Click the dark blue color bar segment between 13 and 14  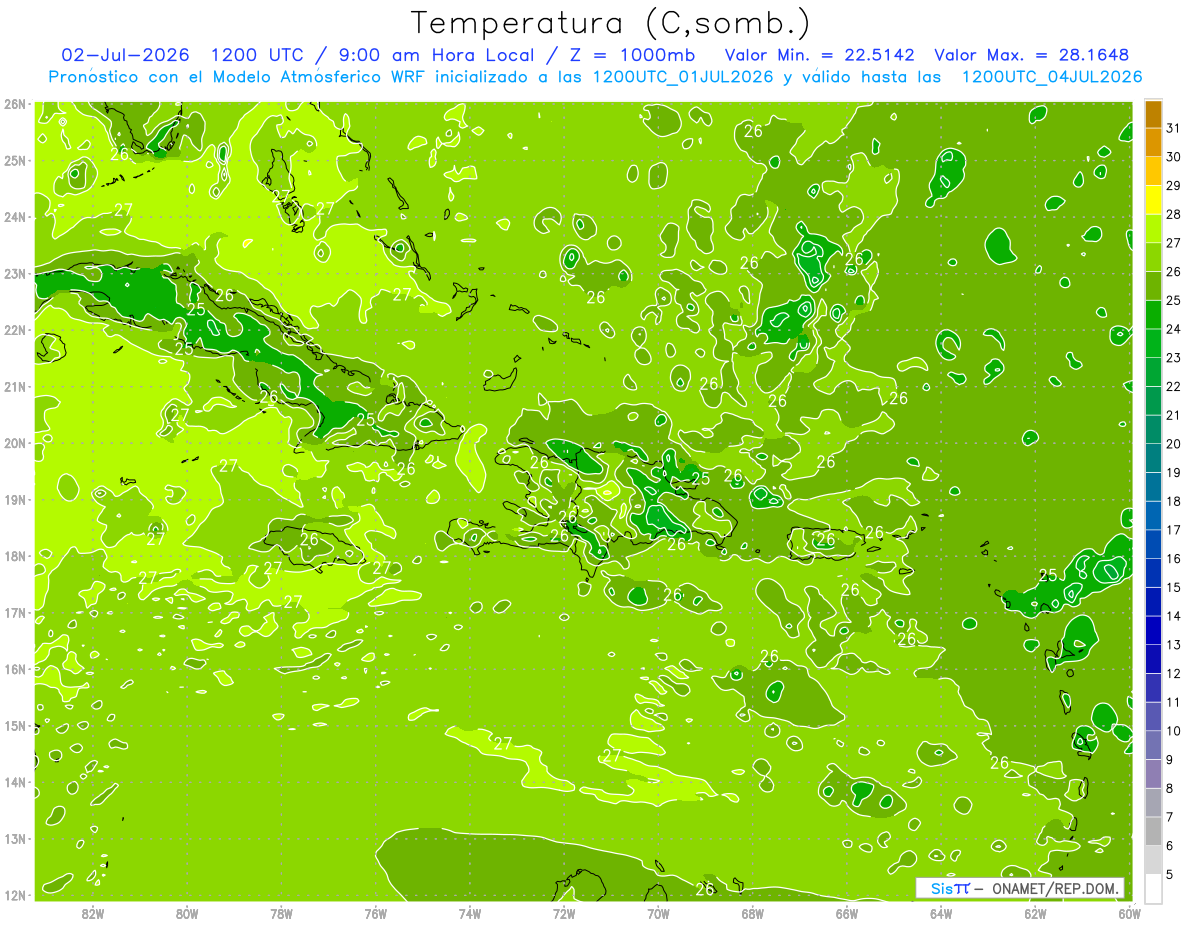click(x=1153, y=630)
